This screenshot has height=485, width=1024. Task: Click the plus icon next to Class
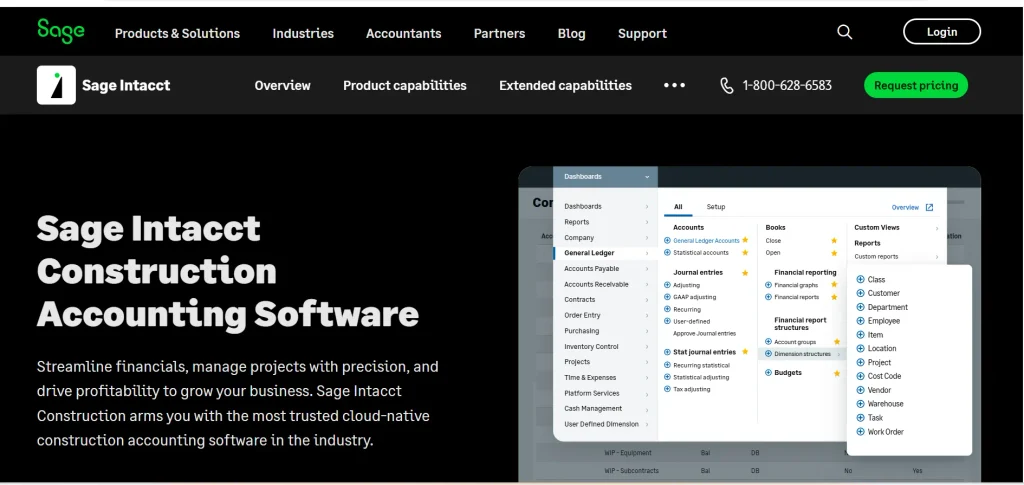pyautogui.click(x=860, y=279)
